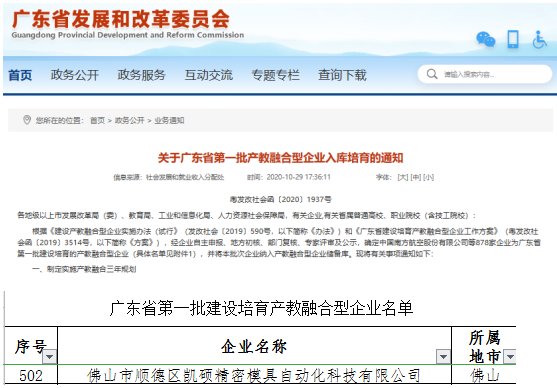Select table cell with company name row 502
Screen dimensions: 557x388
coord(254,375)
